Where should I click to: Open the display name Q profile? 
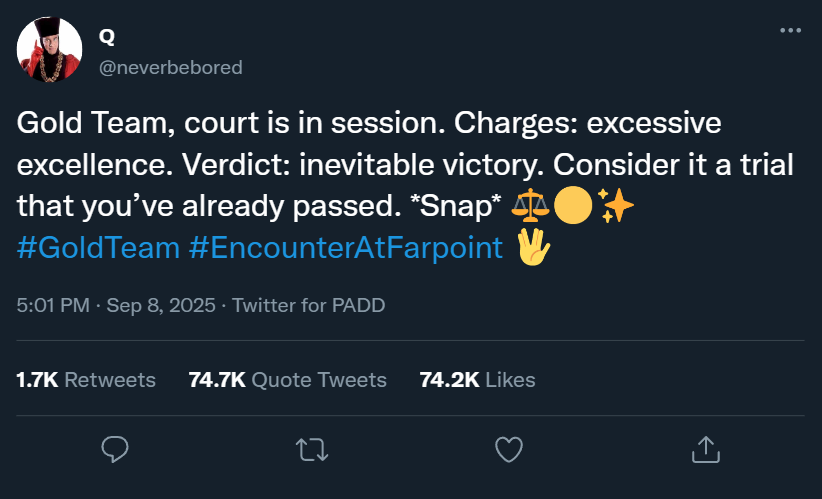107,36
